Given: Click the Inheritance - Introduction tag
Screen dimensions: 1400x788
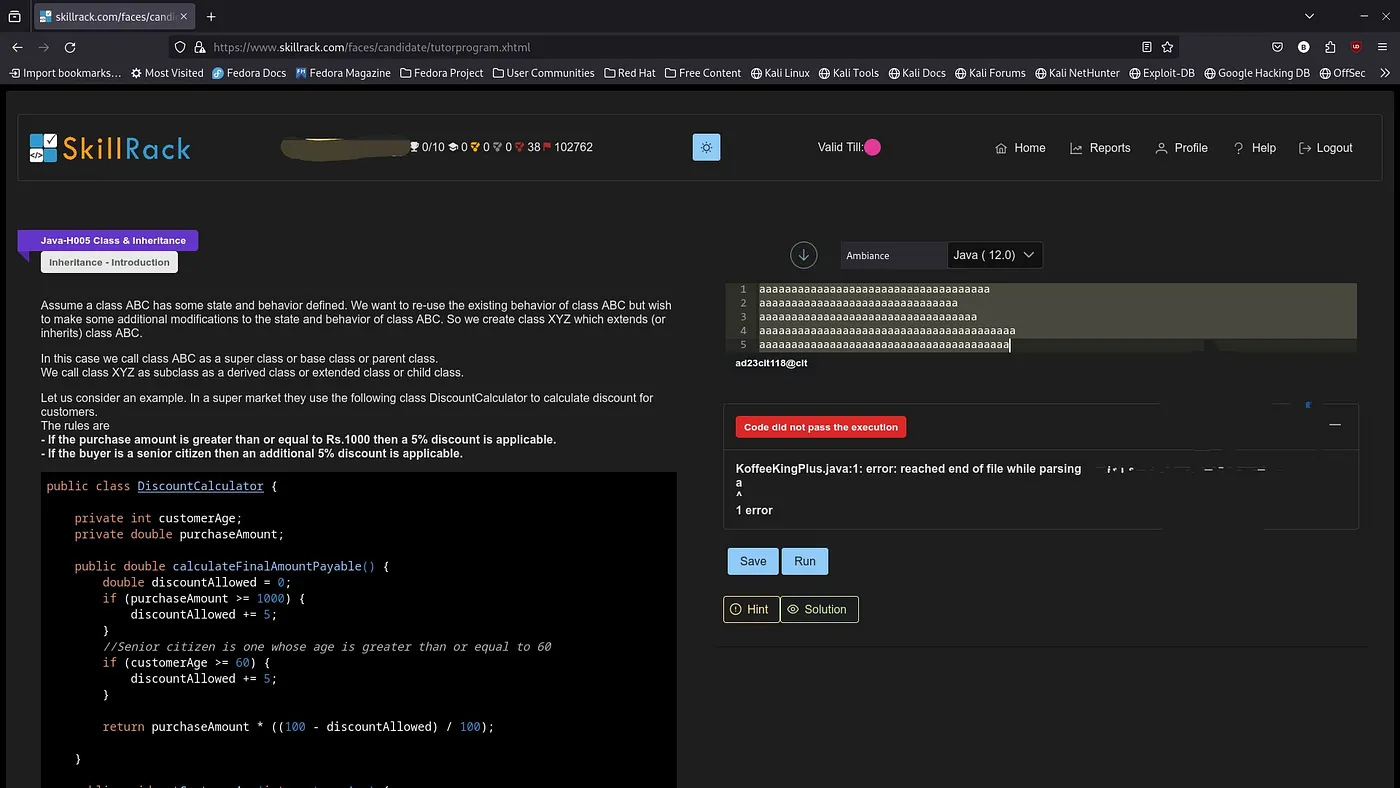Looking at the screenshot, I should [x=109, y=262].
